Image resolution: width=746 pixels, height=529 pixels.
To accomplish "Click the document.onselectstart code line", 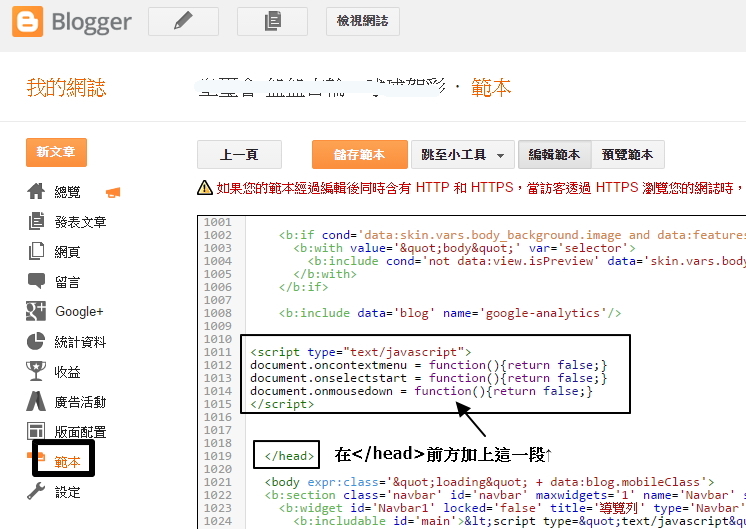I will (x=429, y=378).
